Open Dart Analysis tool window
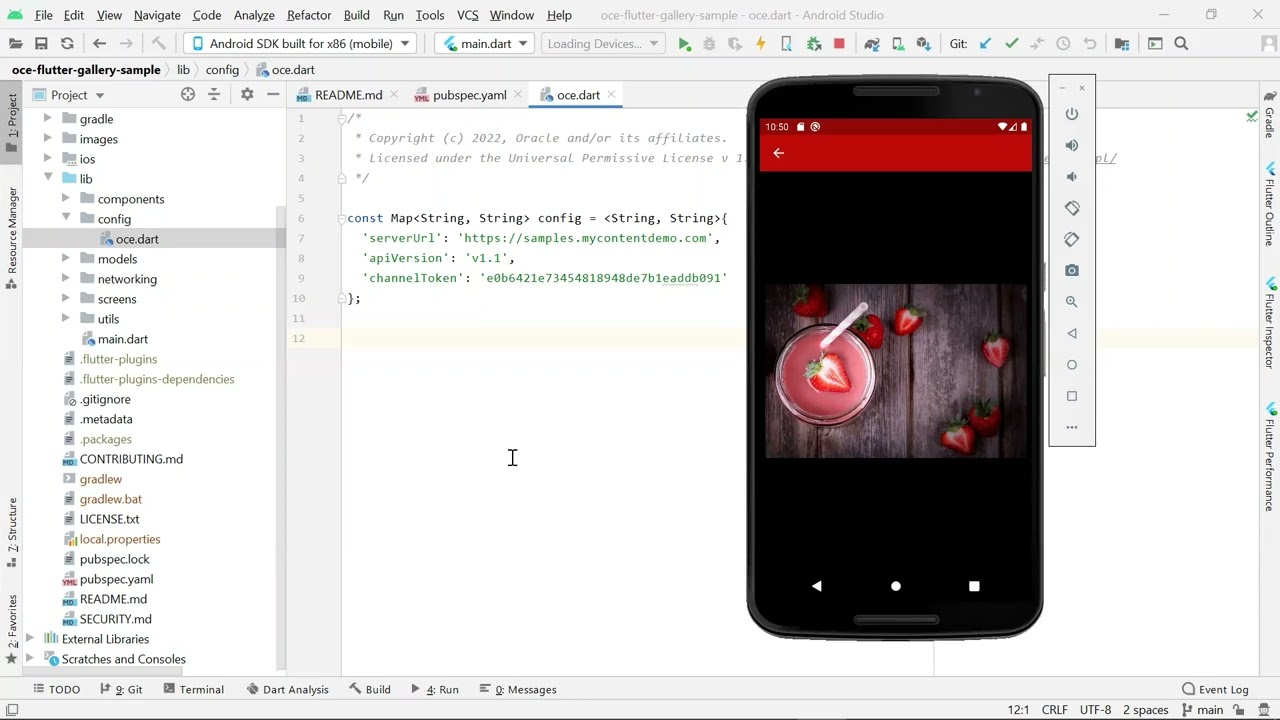This screenshot has height=720, width=1280. click(x=287, y=689)
